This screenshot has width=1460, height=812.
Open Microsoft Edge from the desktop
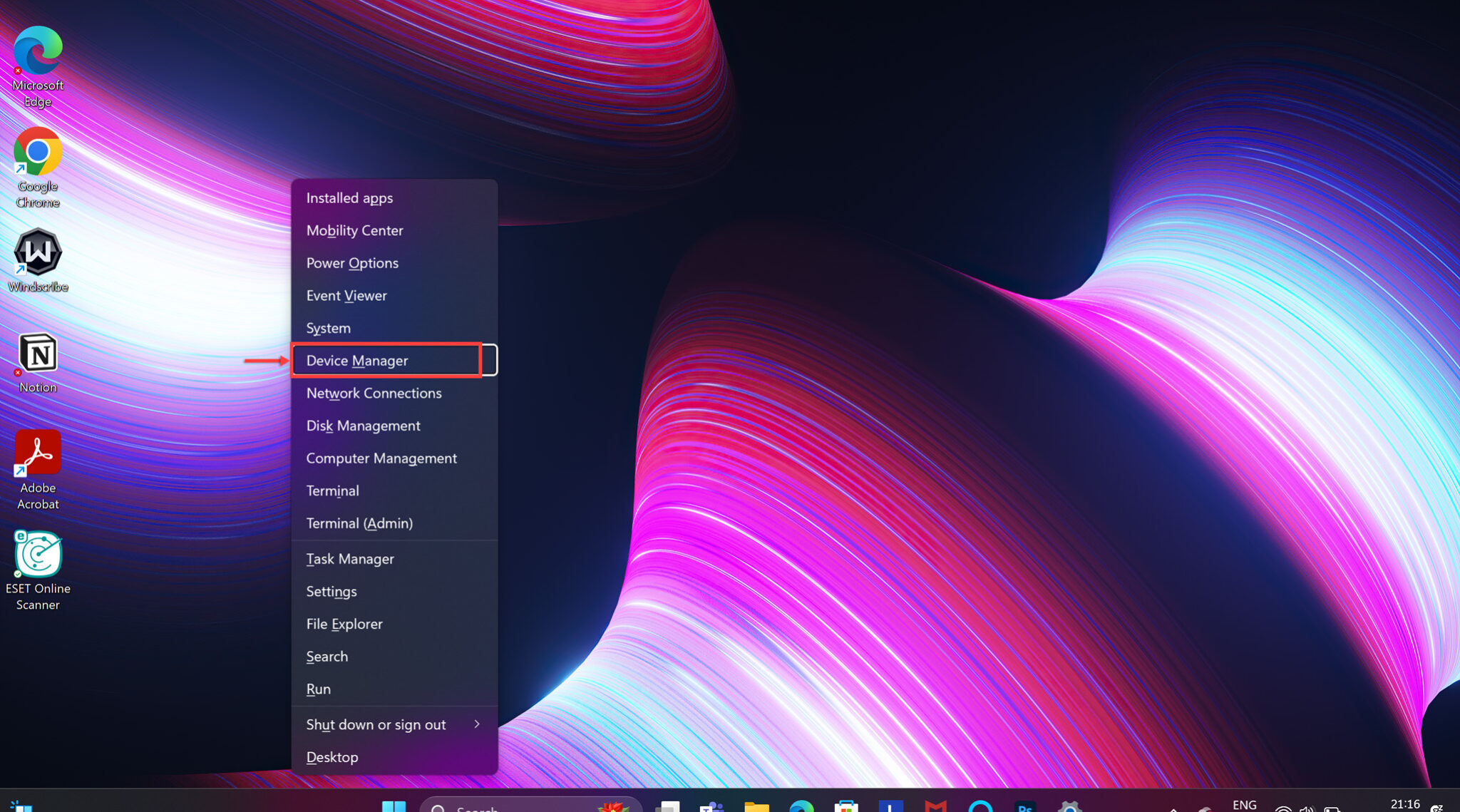(37, 50)
